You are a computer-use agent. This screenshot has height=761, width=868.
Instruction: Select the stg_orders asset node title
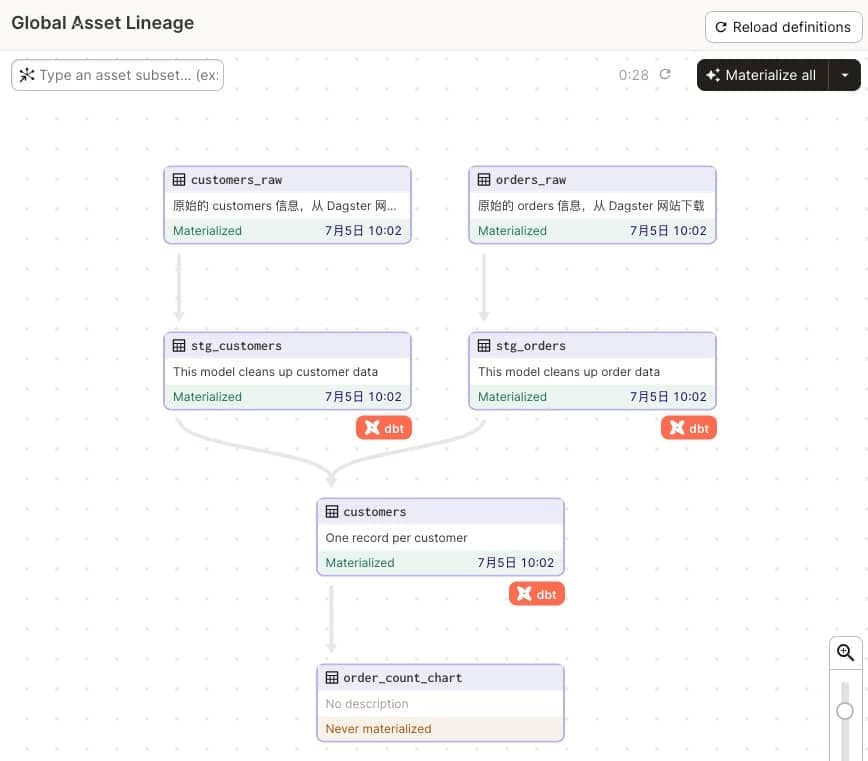pyautogui.click(x=530, y=346)
